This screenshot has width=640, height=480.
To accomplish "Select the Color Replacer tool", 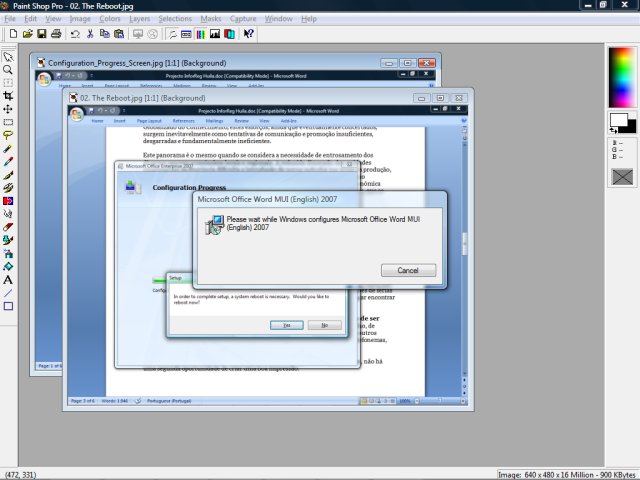I will tap(8, 201).
